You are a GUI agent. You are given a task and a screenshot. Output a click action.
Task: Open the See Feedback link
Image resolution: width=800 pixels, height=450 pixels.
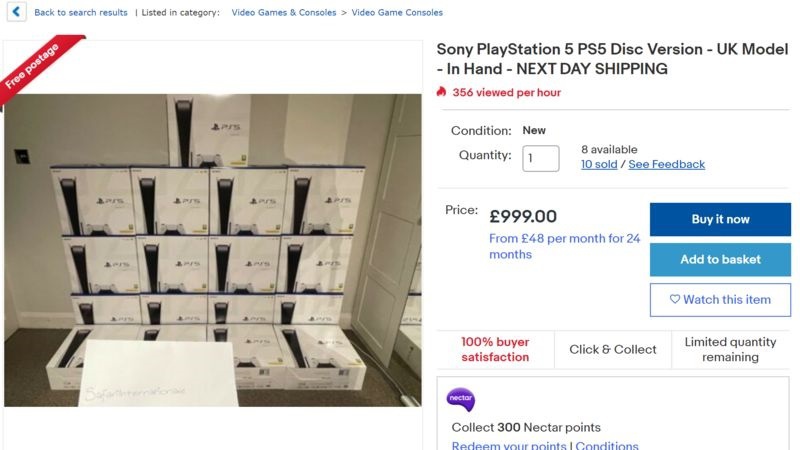click(667, 164)
